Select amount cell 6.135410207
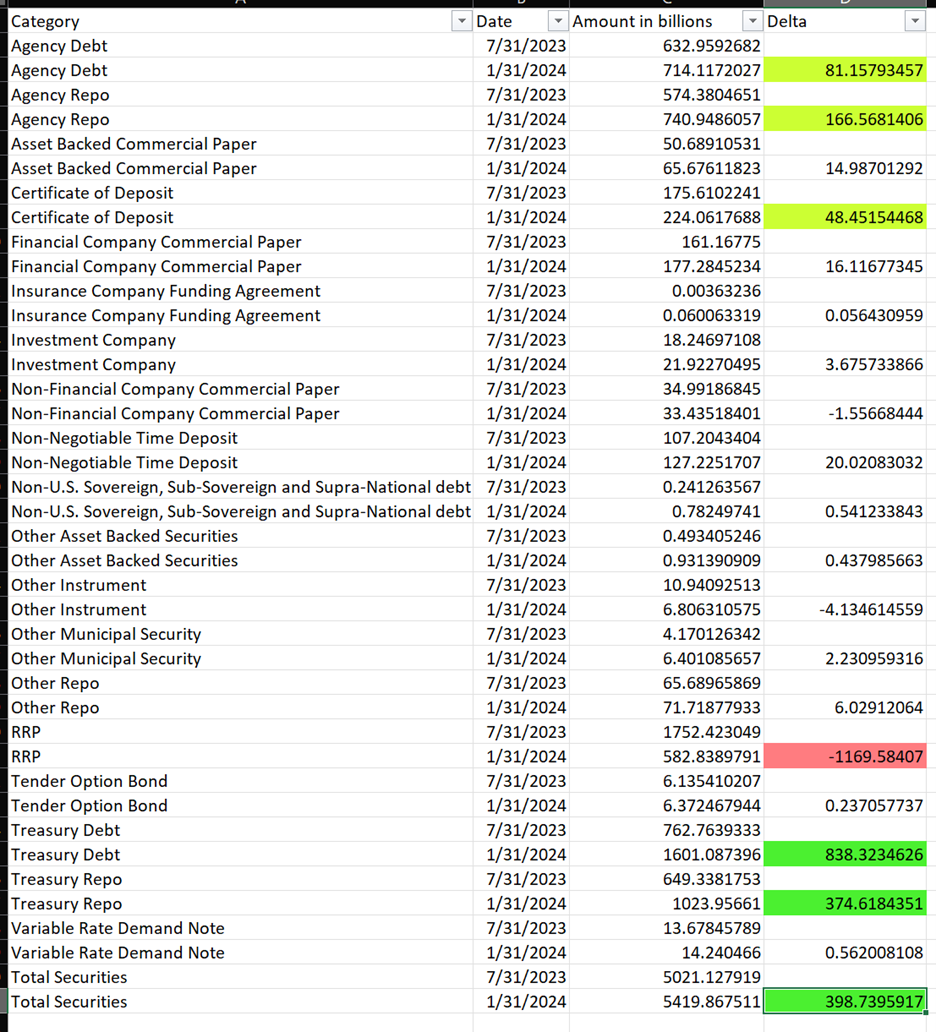 (666, 781)
